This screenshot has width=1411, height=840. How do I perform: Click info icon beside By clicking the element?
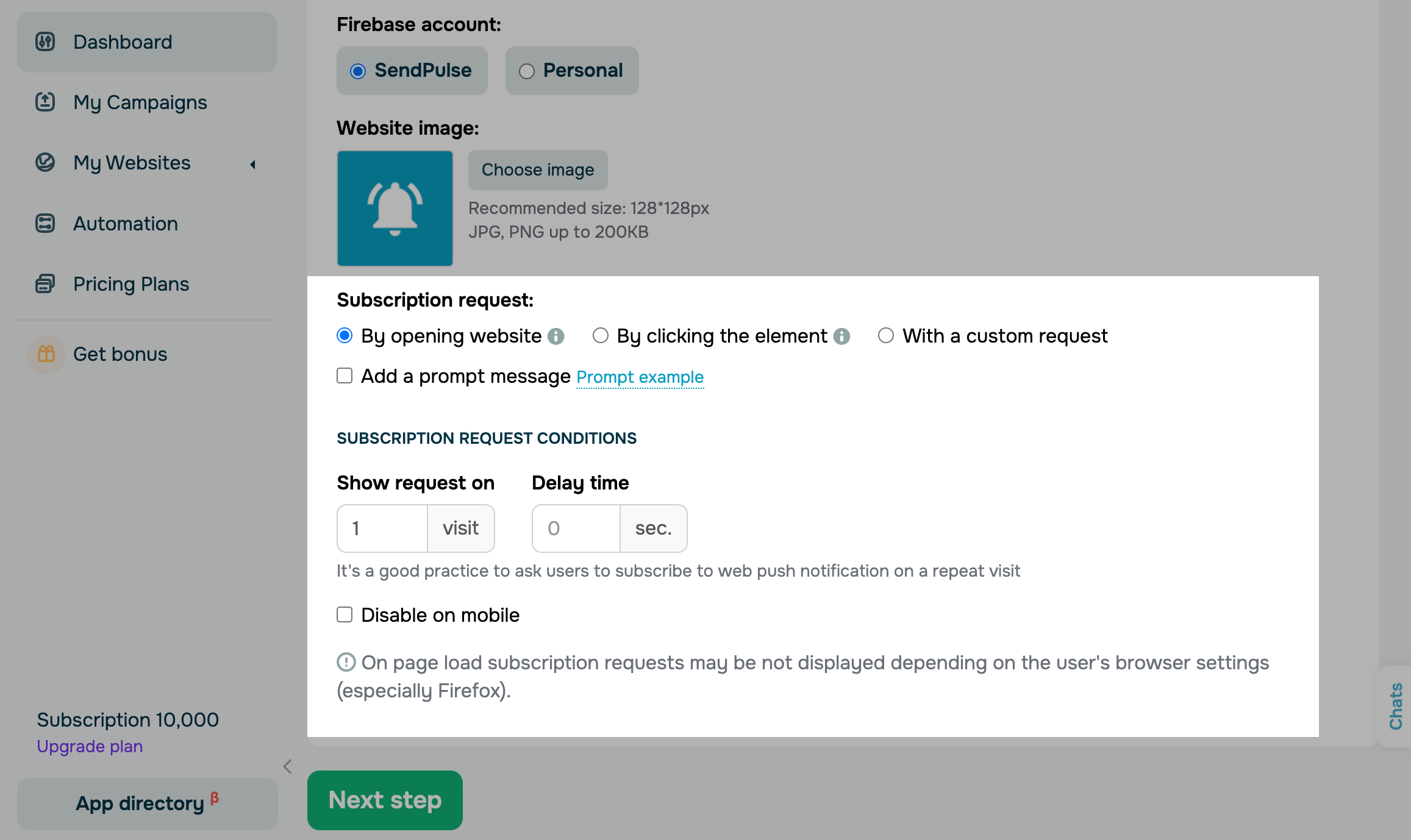point(841,336)
